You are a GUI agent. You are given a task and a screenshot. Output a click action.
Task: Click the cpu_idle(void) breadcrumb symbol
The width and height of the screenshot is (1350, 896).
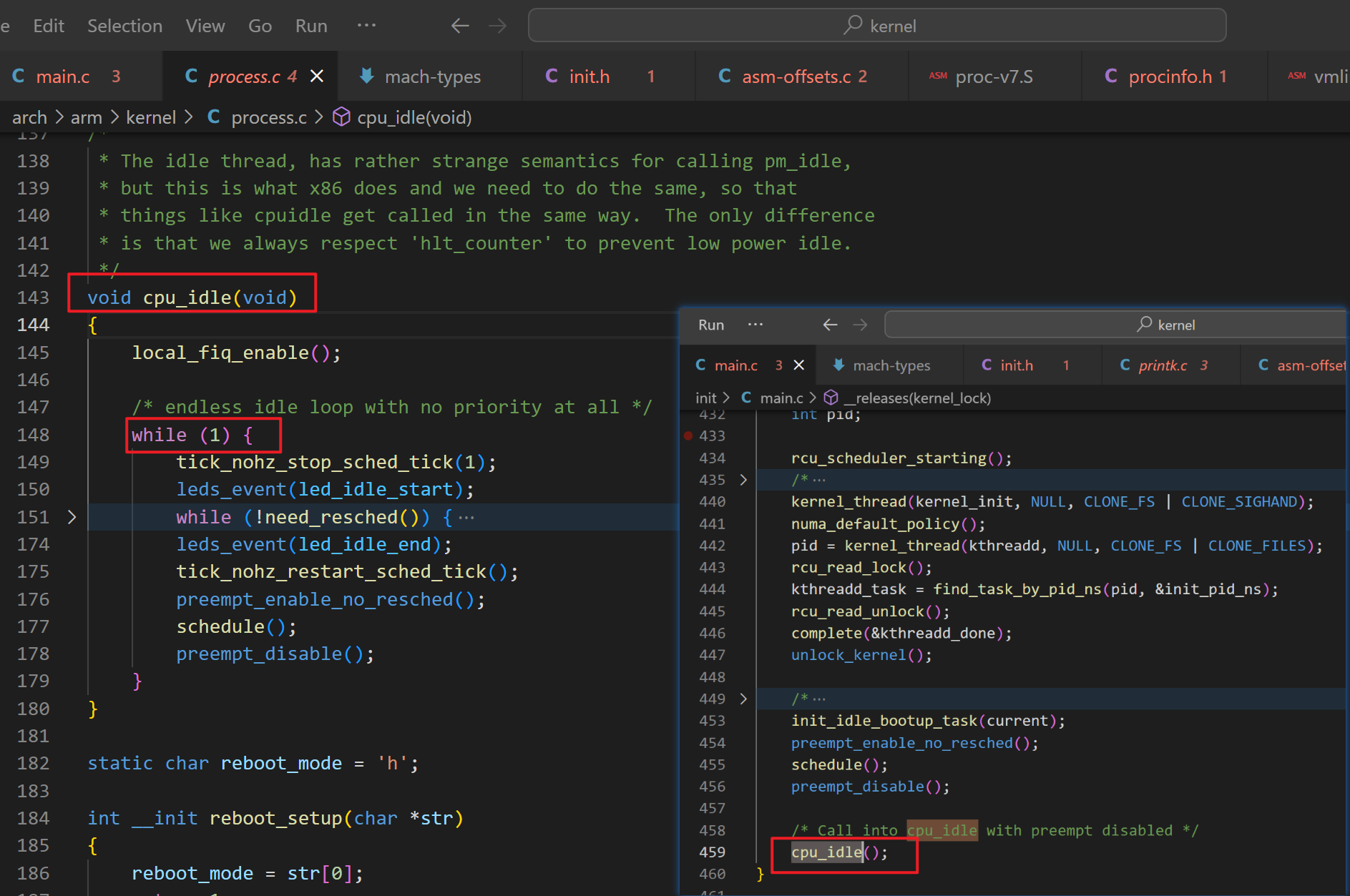click(414, 117)
